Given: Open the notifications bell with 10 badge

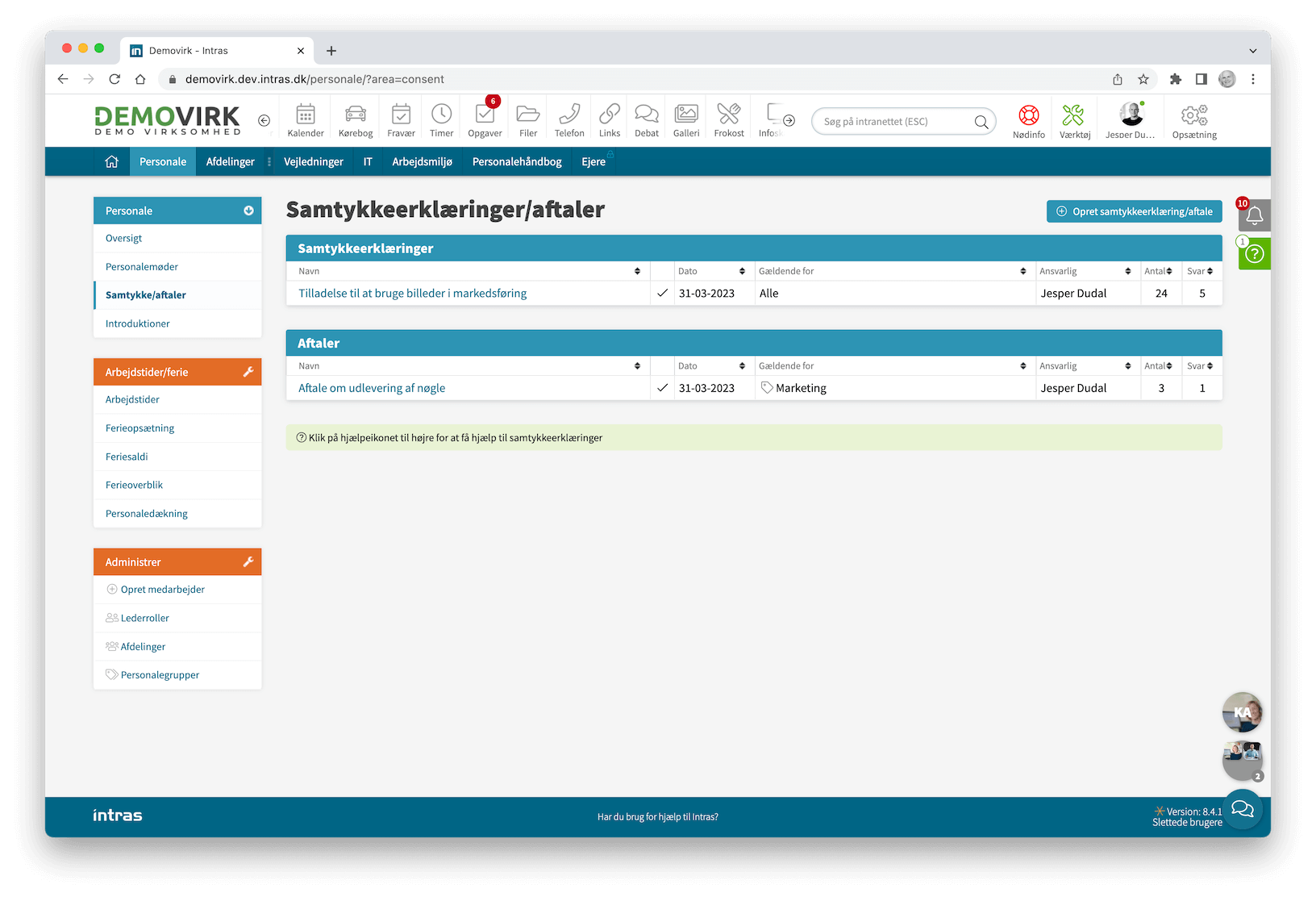Looking at the screenshot, I should pos(1254,215).
